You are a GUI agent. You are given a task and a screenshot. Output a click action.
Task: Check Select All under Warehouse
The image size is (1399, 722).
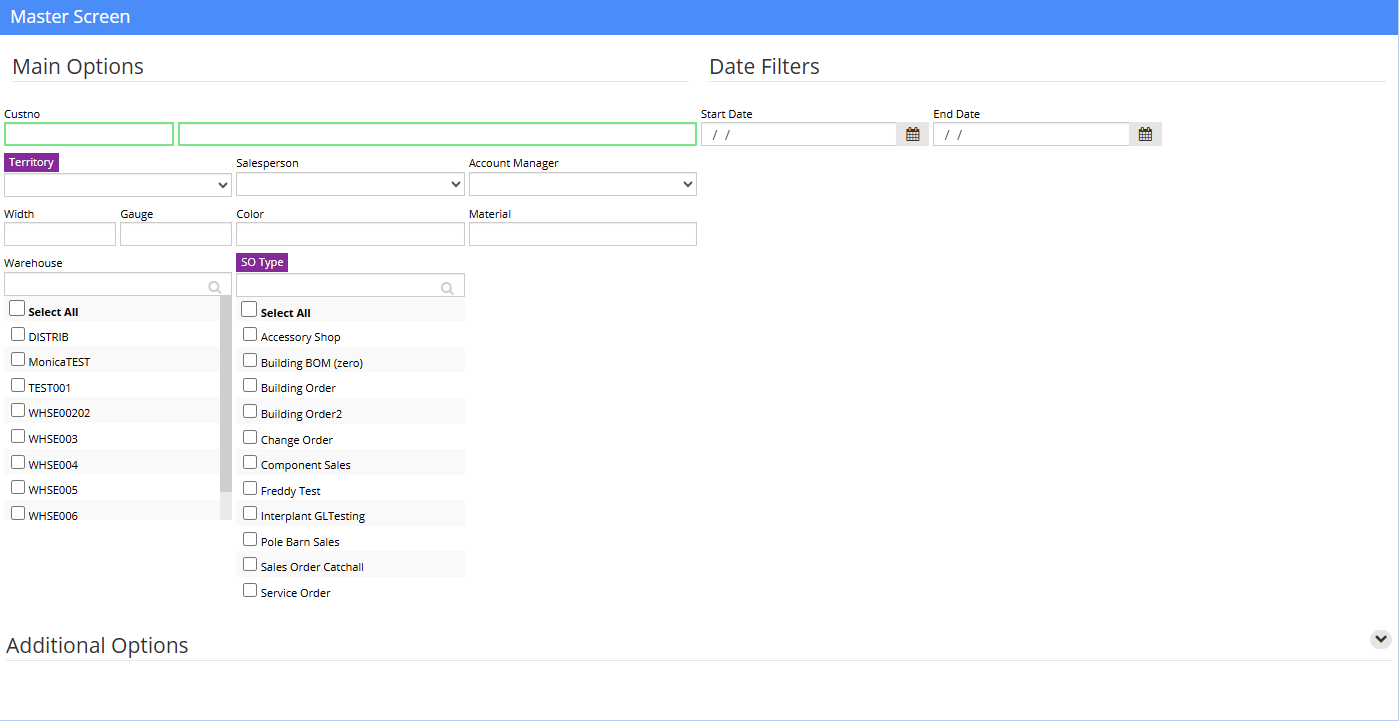17,309
